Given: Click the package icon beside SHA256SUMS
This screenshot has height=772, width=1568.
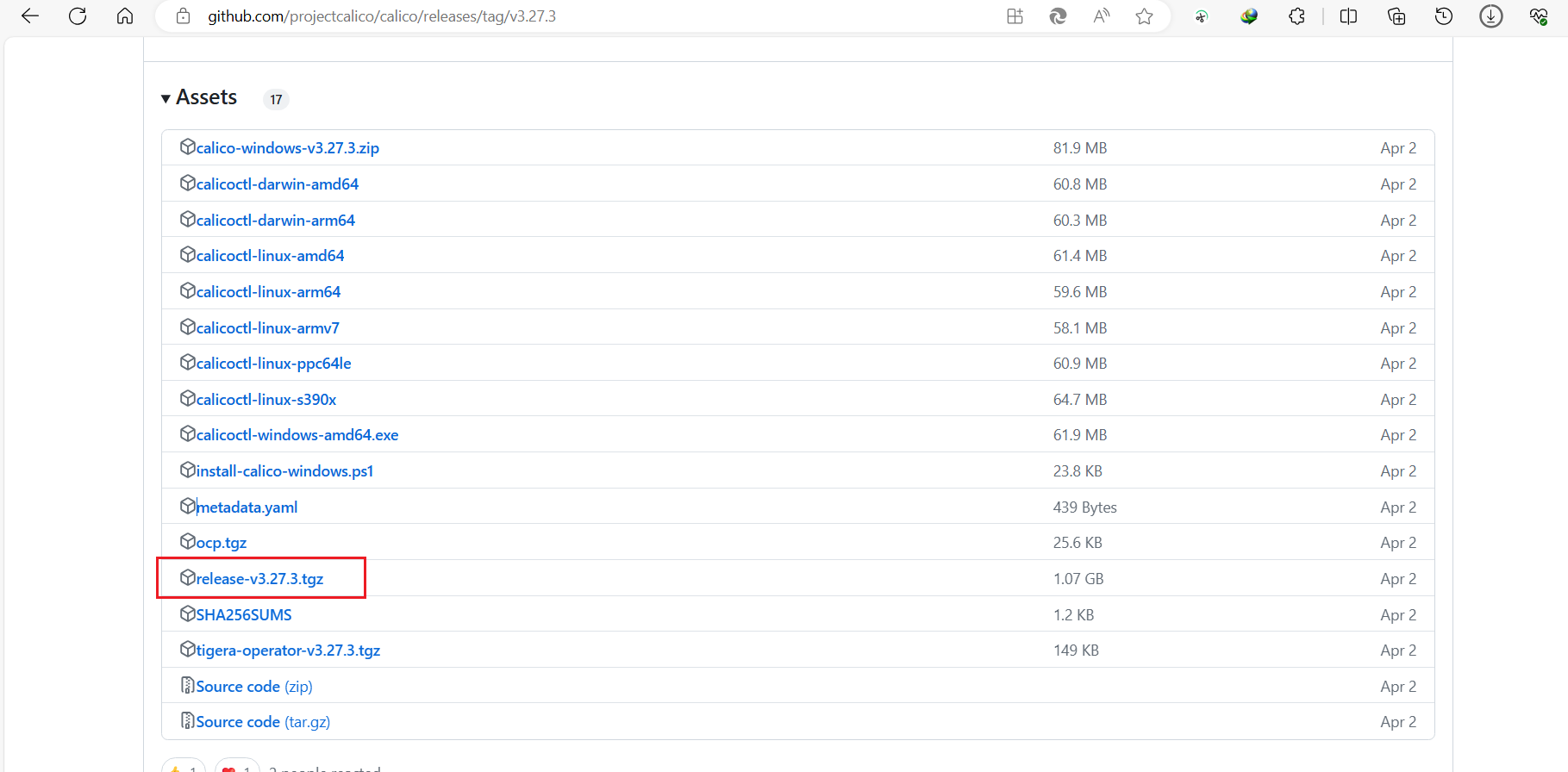Looking at the screenshot, I should pyautogui.click(x=187, y=613).
